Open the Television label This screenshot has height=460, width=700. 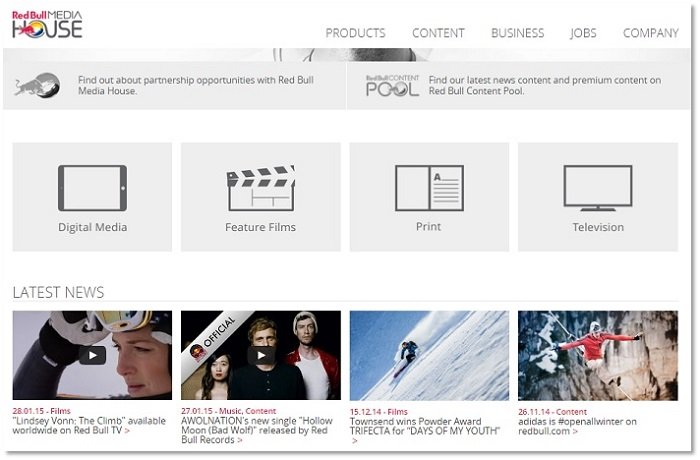tap(598, 227)
